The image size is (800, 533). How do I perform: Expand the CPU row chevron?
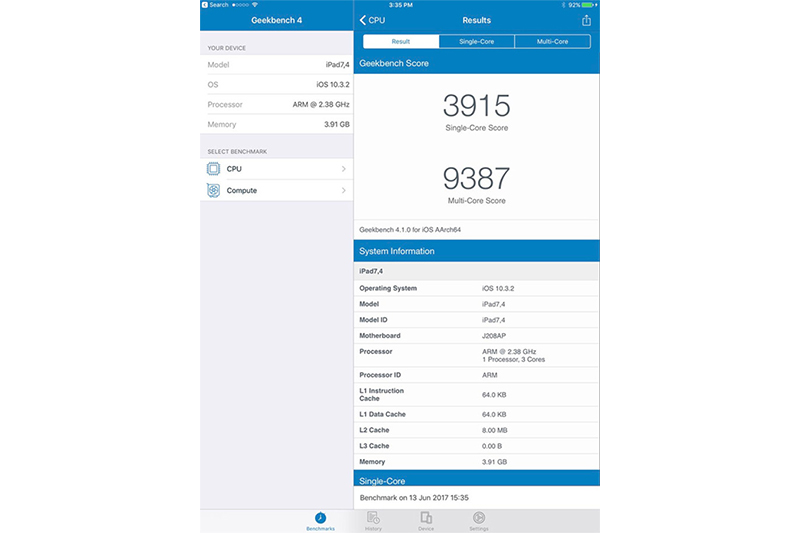343,169
